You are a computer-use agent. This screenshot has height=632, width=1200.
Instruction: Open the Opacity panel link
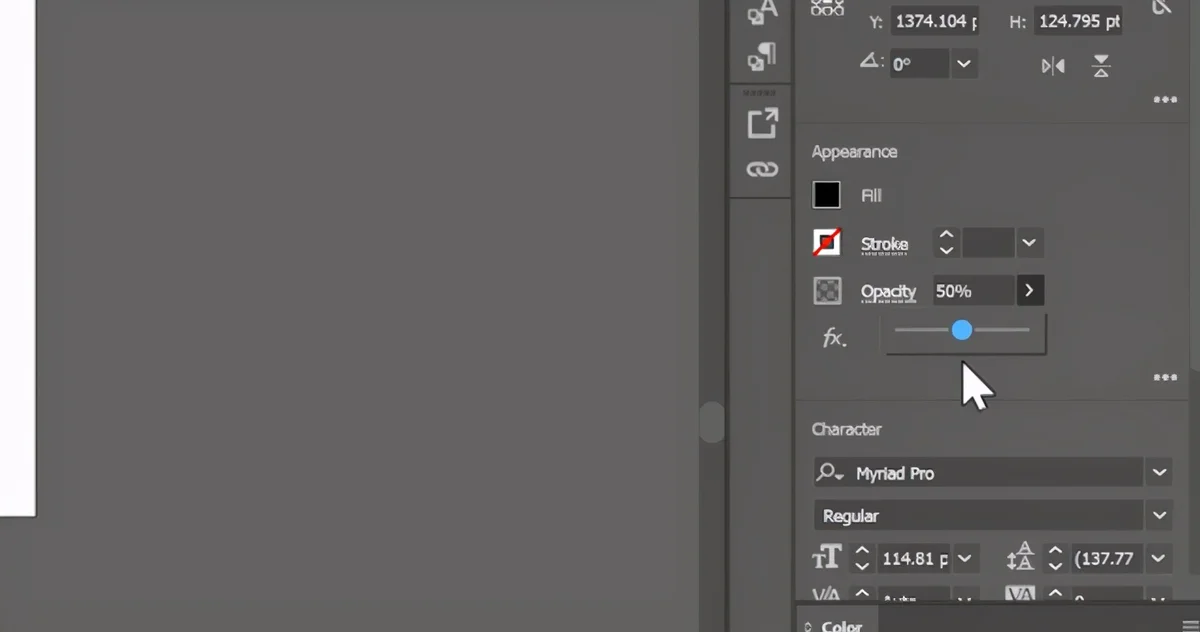[x=888, y=292]
